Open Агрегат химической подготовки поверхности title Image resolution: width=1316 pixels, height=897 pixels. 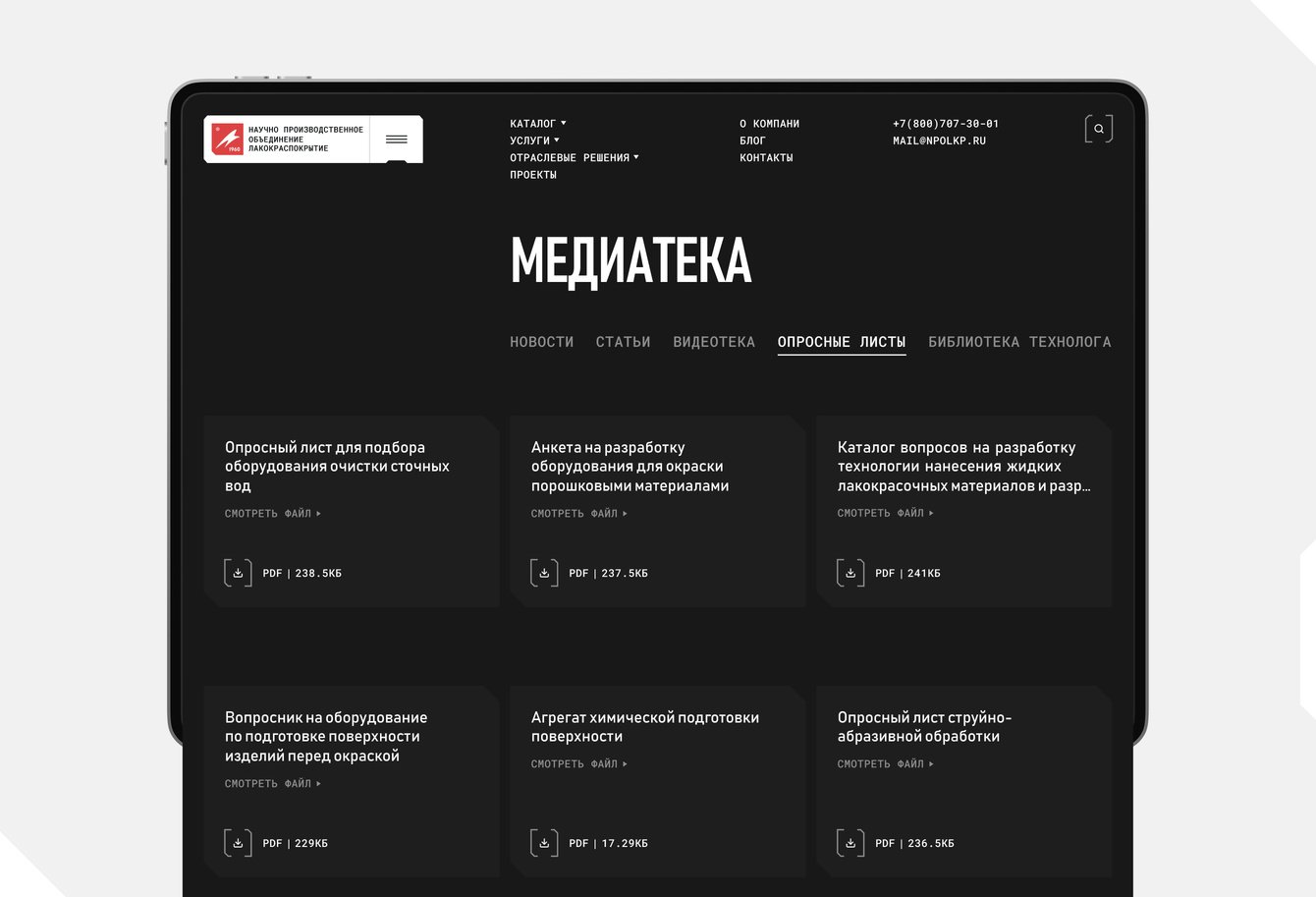[x=645, y=727]
